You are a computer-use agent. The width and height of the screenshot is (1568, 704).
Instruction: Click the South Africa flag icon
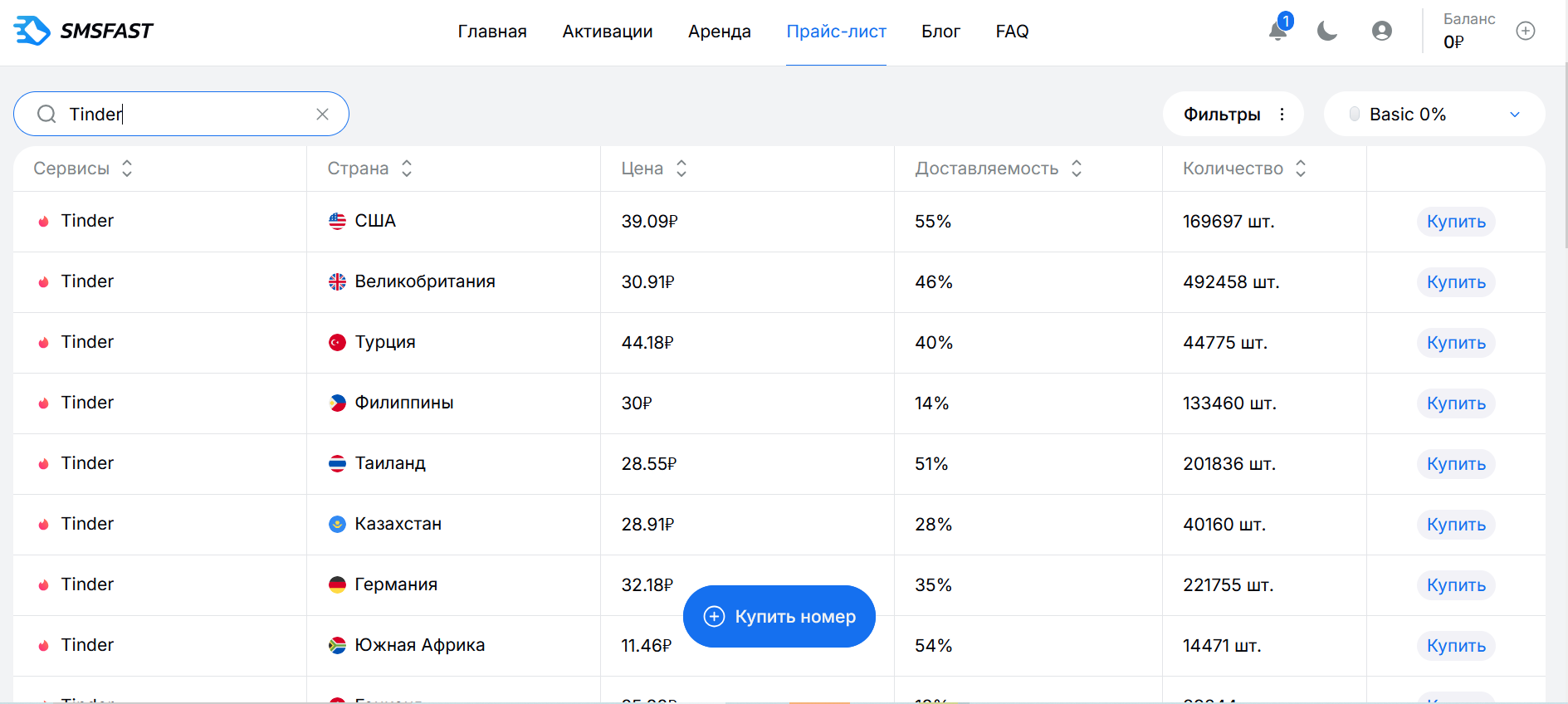click(337, 646)
